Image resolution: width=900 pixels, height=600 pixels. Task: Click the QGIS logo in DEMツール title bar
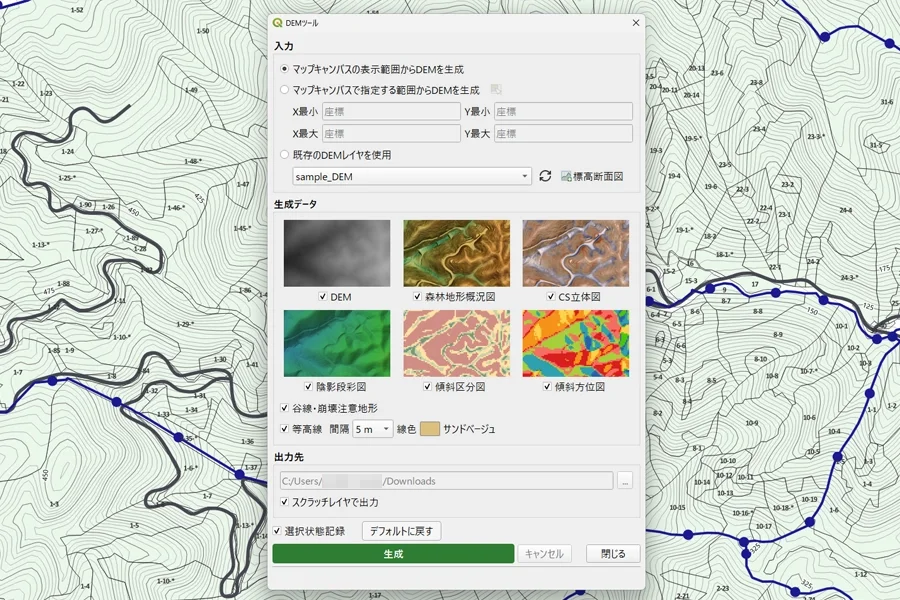click(x=278, y=23)
